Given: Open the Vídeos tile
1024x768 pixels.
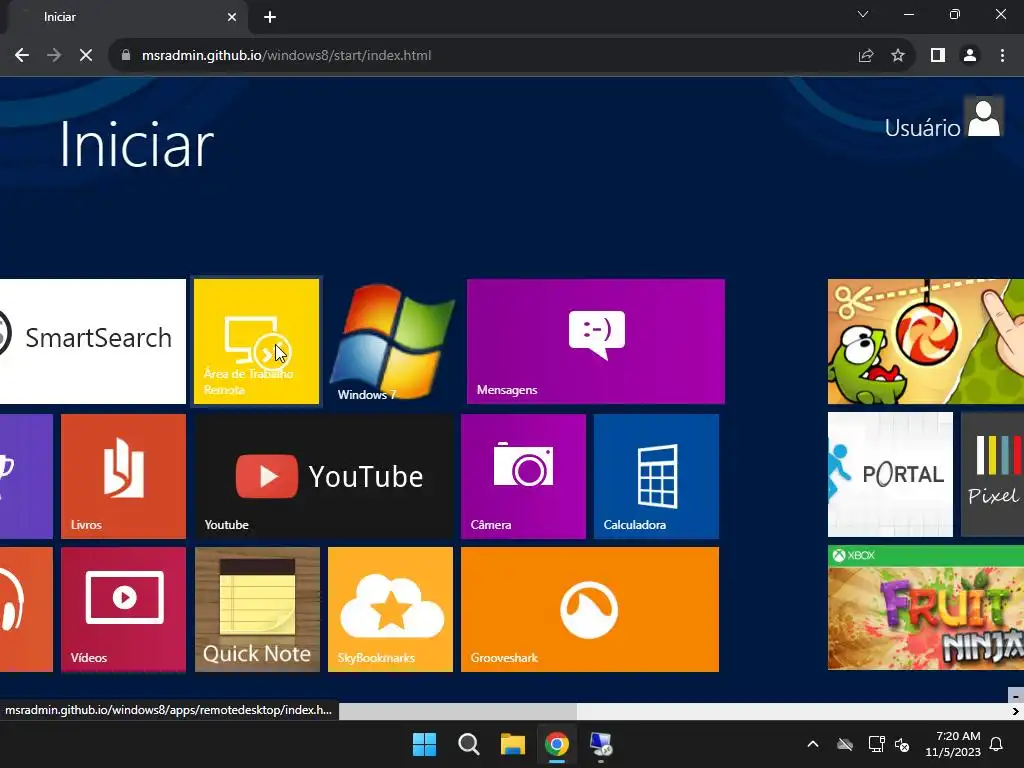Looking at the screenshot, I should point(123,609).
